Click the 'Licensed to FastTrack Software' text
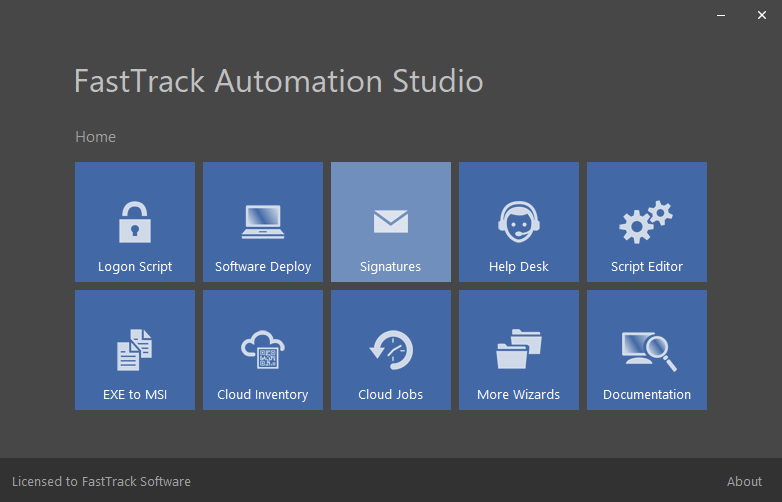The image size is (782, 502). tap(101, 481)
